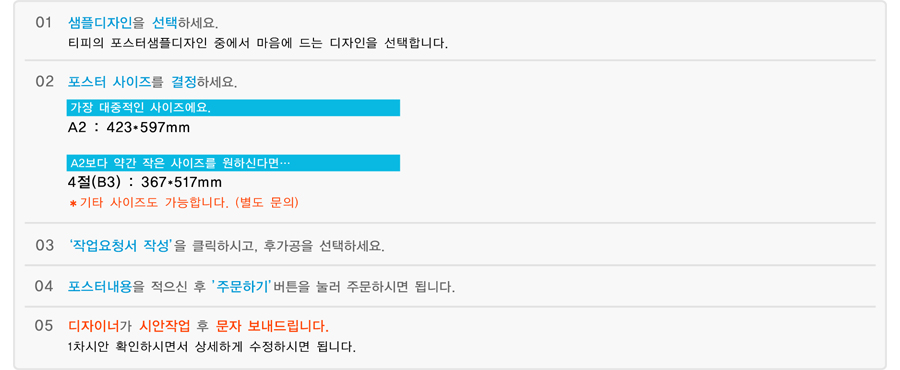Viewport: 900px width, 370px height.
Task: Click the red '문자 보내드립니다.' text
Action: pos(273,327)
